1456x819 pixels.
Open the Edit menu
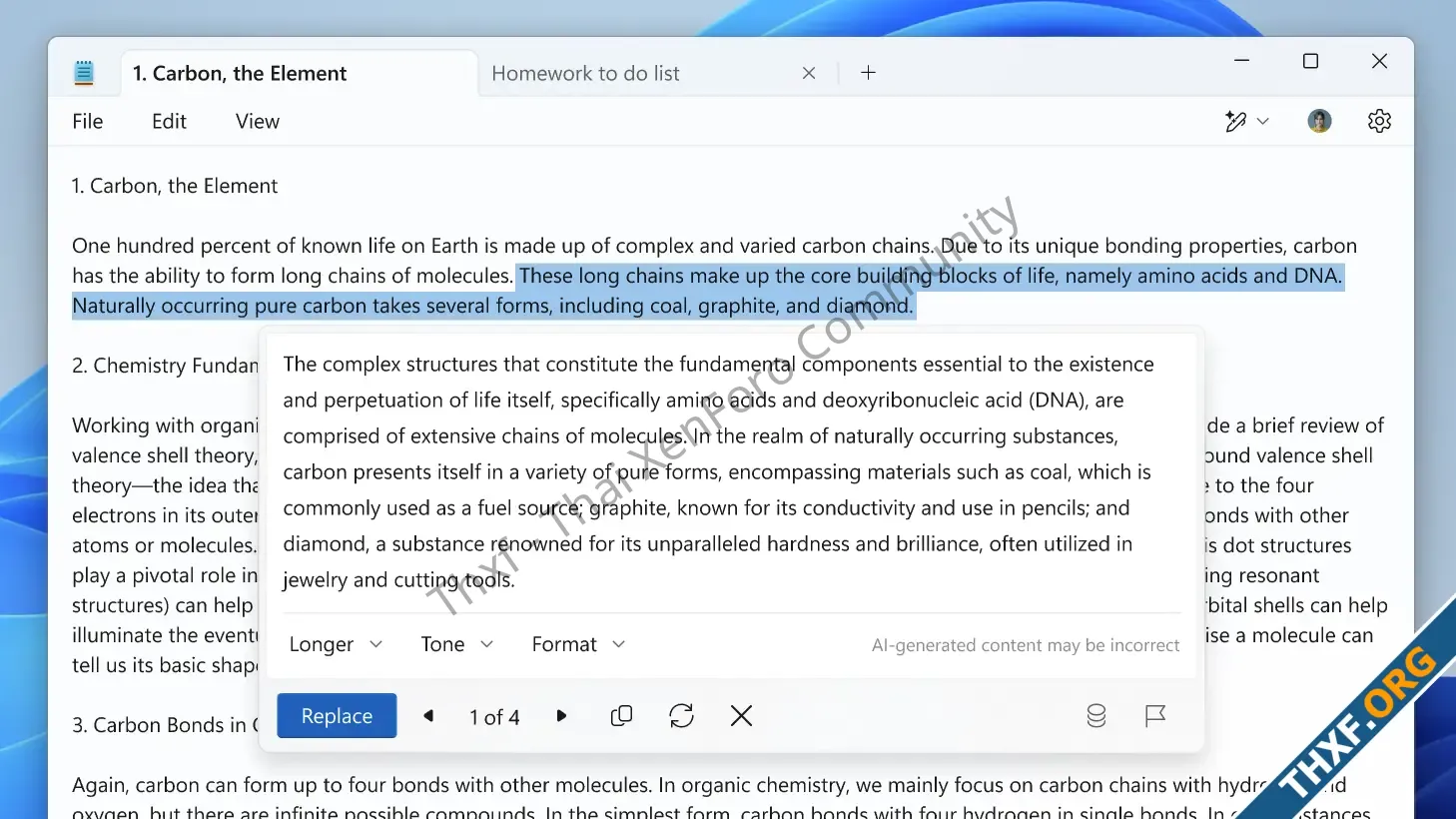click(169, 121)
